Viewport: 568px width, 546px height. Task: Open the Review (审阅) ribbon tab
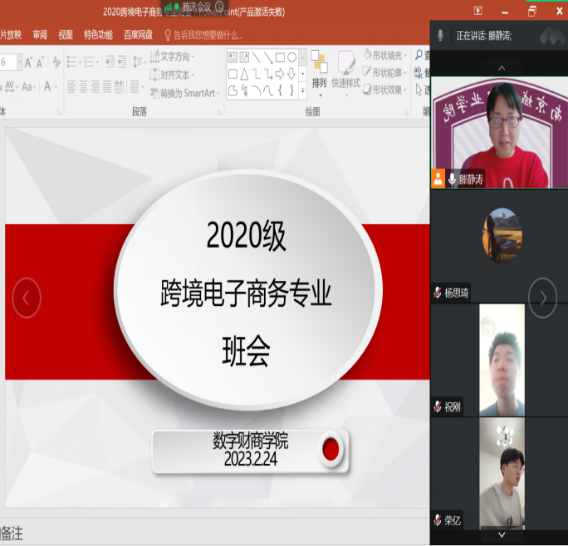point(40,35)
